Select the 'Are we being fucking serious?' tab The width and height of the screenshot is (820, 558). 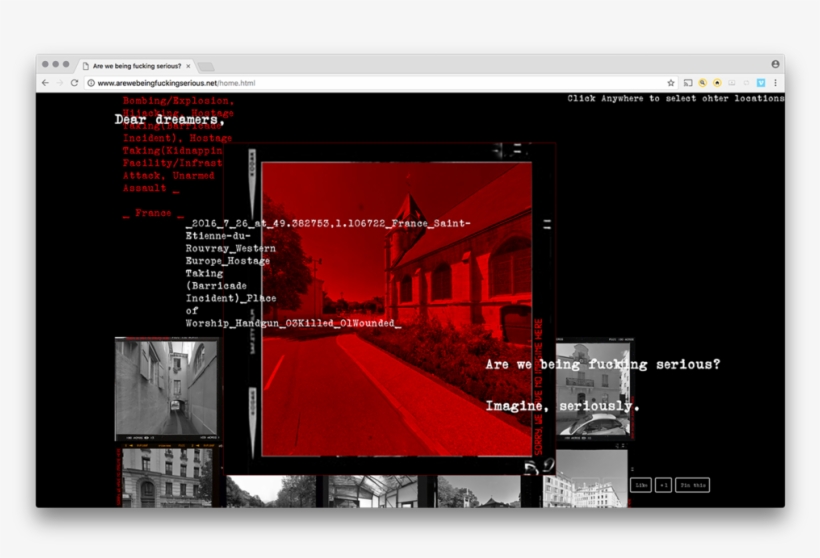tap(136, 65)
